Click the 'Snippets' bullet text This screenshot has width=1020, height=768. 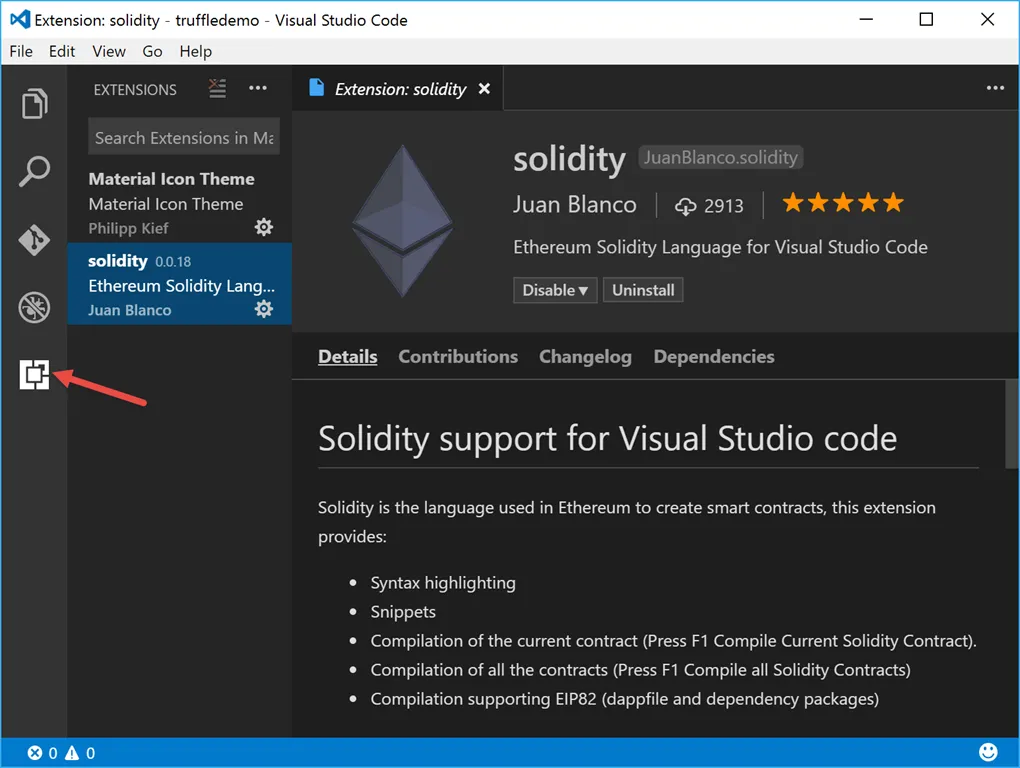point(403,612)
